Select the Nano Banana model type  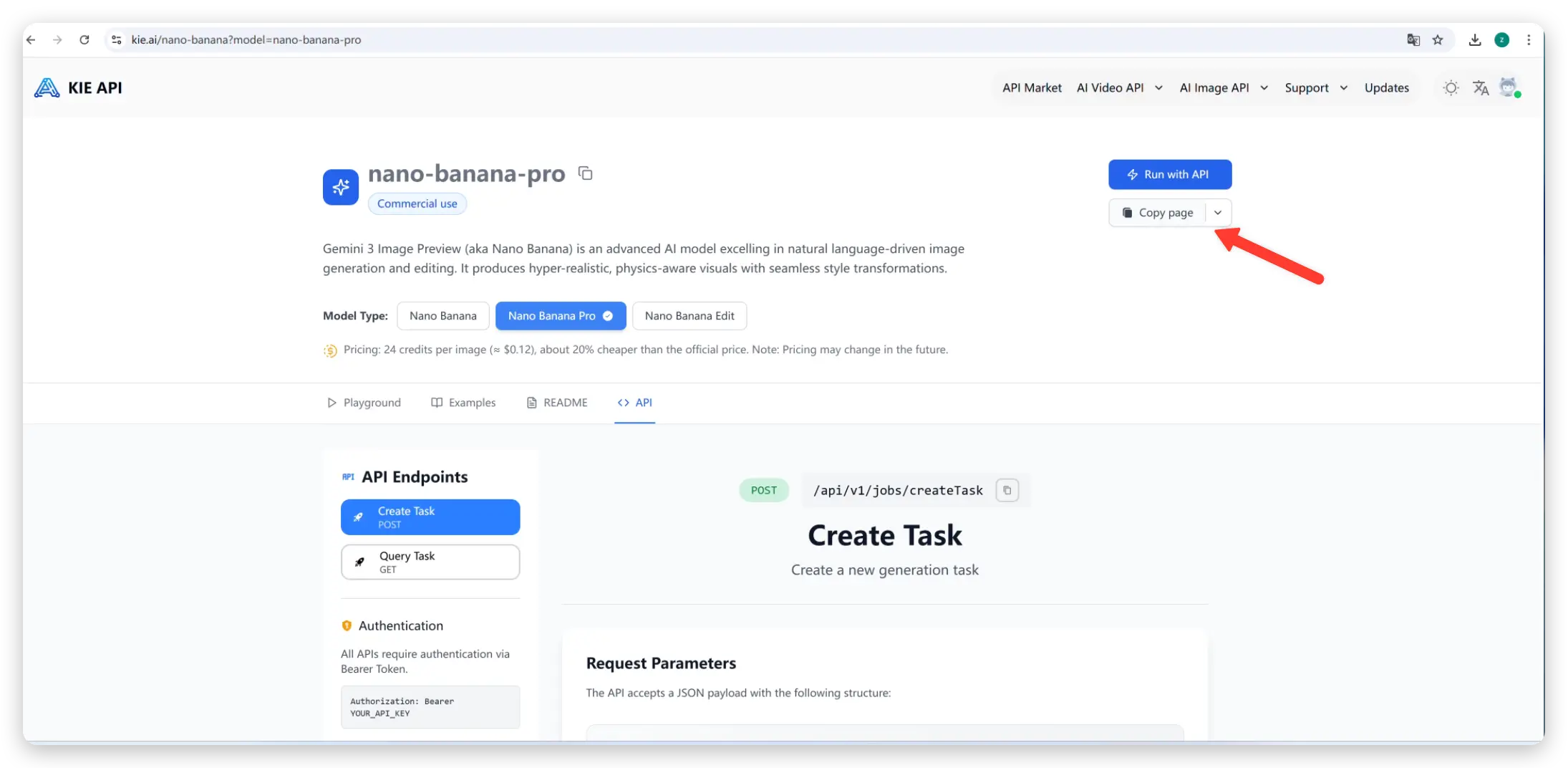[x=443, y=316]
